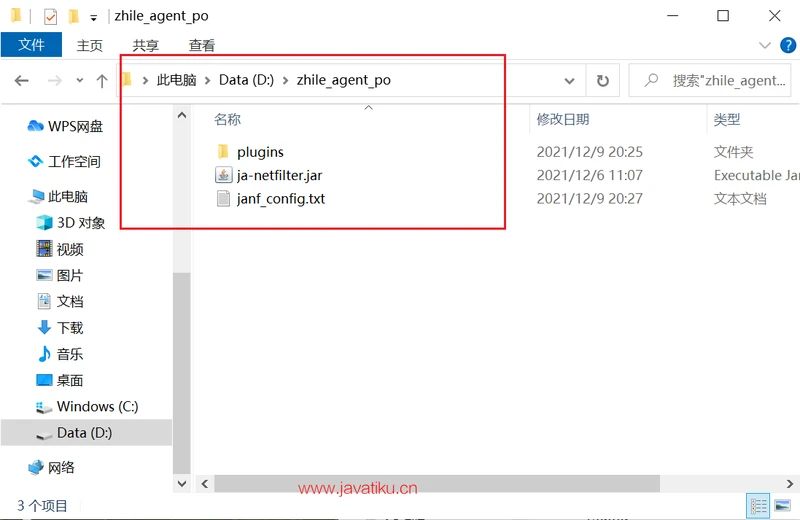The width and height of the screenshot is (800, 520).
Task: Open the plugins folder
Action: tap(260, 152)
